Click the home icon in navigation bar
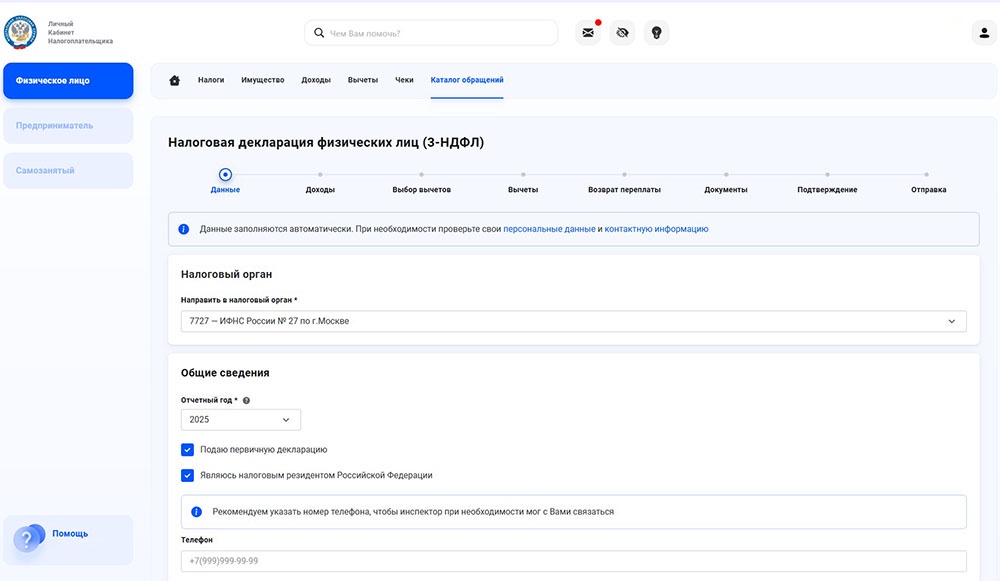Screen dimensions: 1000x581 coord(174,79)
